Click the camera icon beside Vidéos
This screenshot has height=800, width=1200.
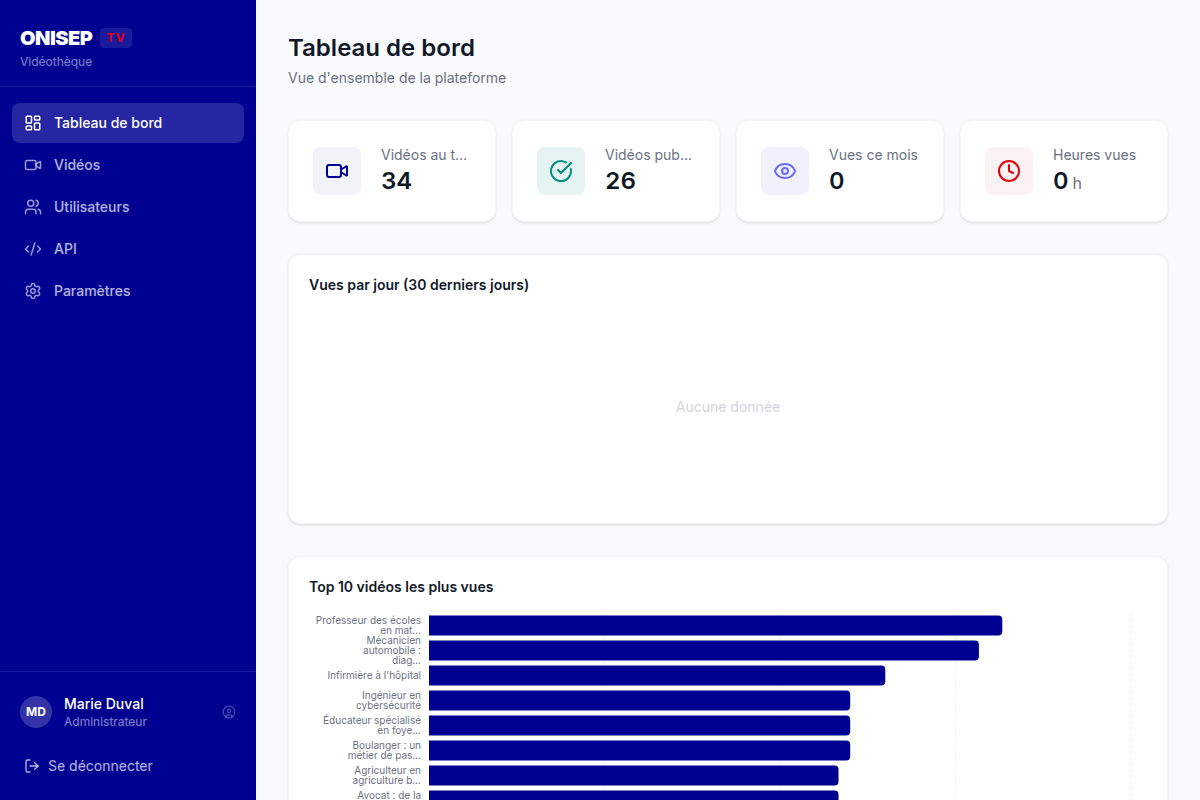(x=33, y=165)
